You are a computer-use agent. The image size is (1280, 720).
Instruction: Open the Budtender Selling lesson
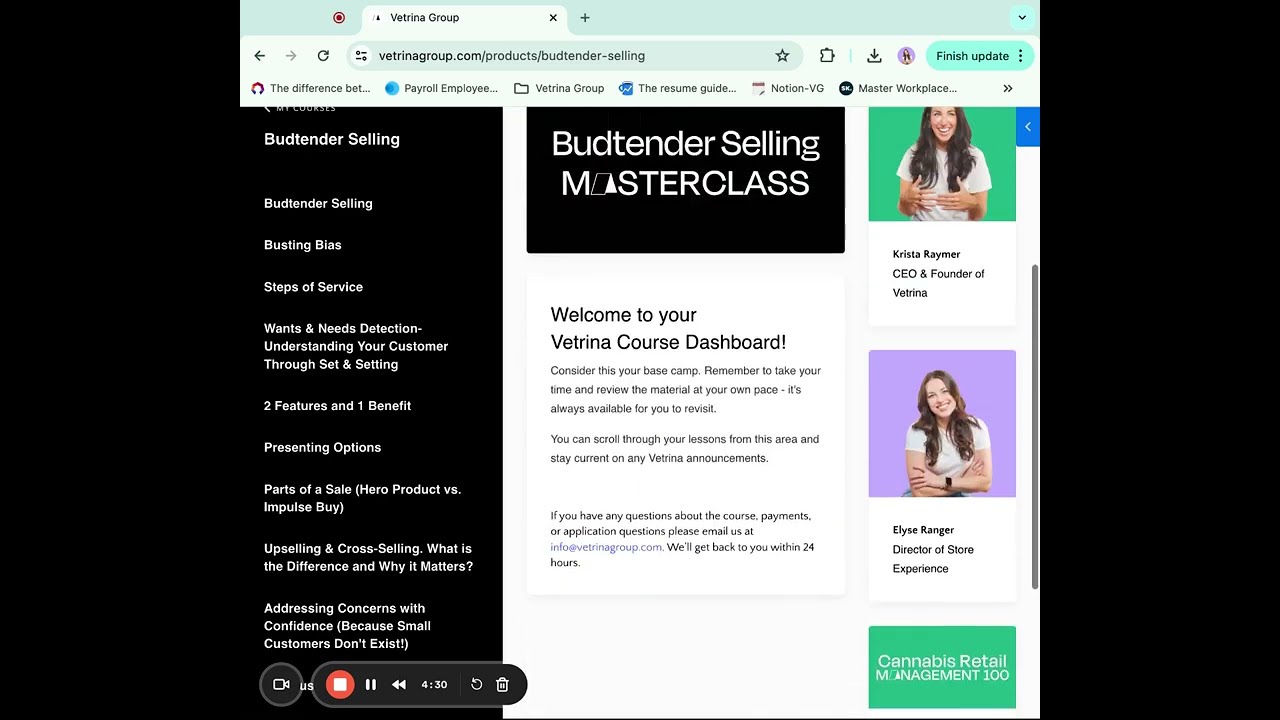coord(318,203)
